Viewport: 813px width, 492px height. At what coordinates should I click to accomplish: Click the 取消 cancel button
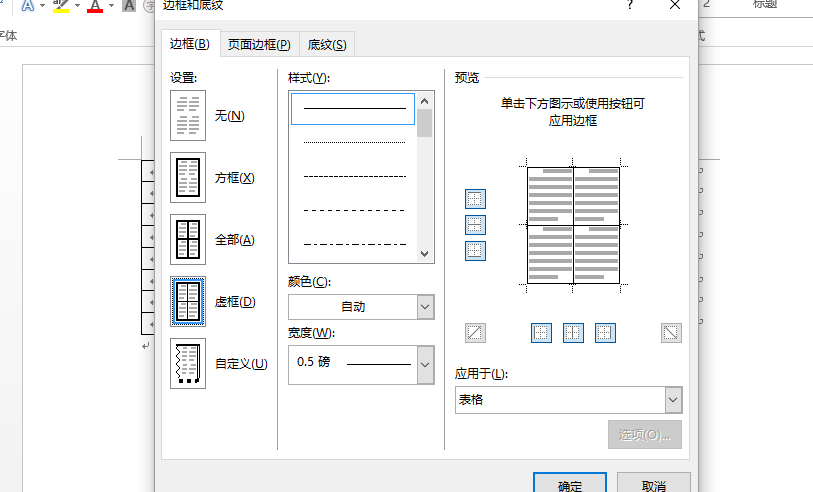click(653, 483)
